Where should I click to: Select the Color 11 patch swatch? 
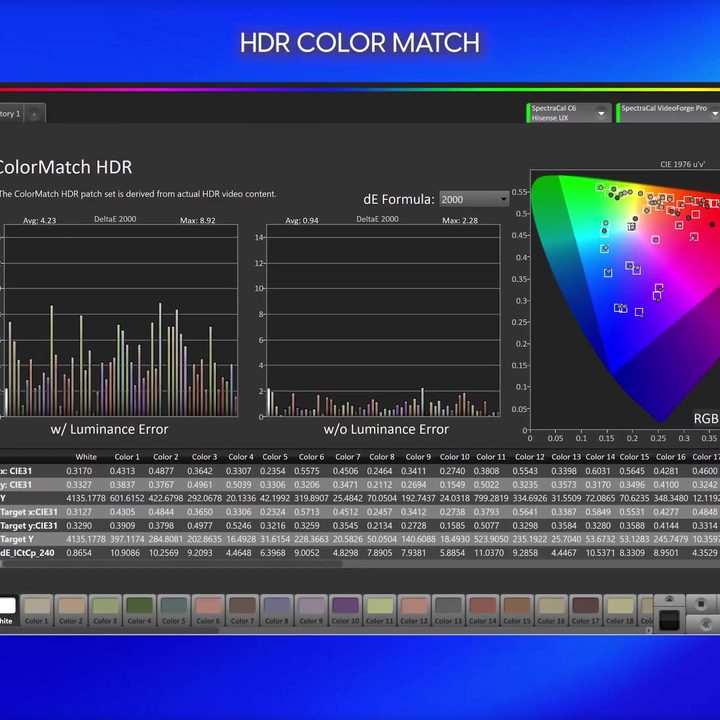pos(380,610)
